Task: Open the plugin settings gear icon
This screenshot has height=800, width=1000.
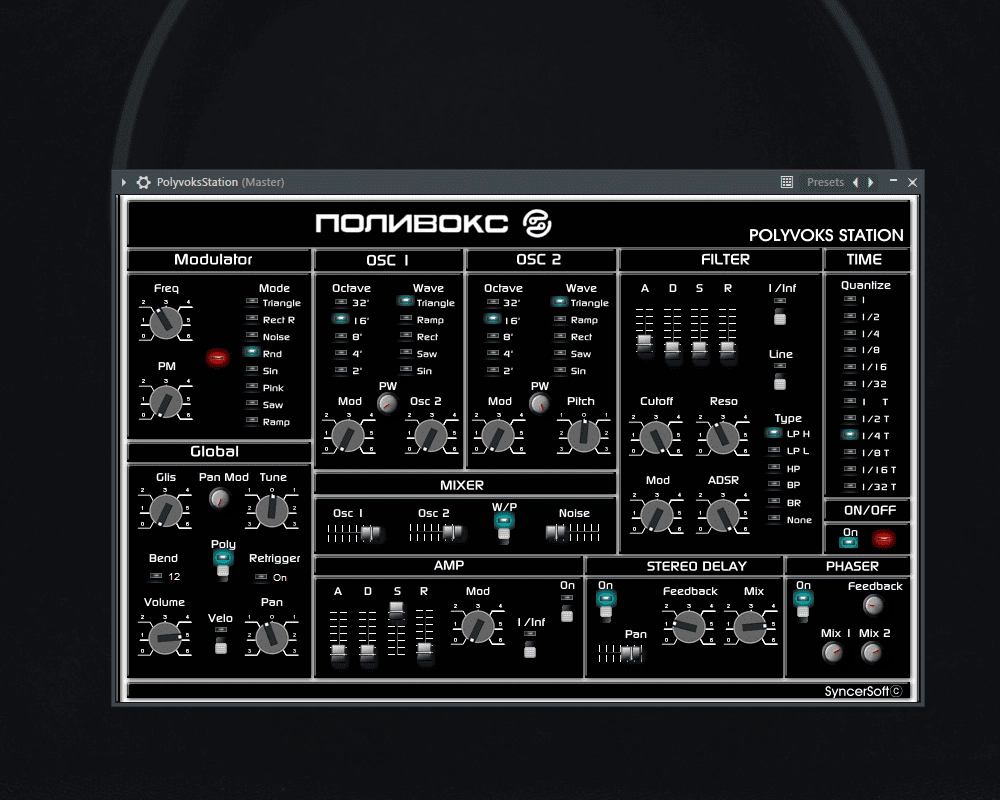Action: coord(143,182)
